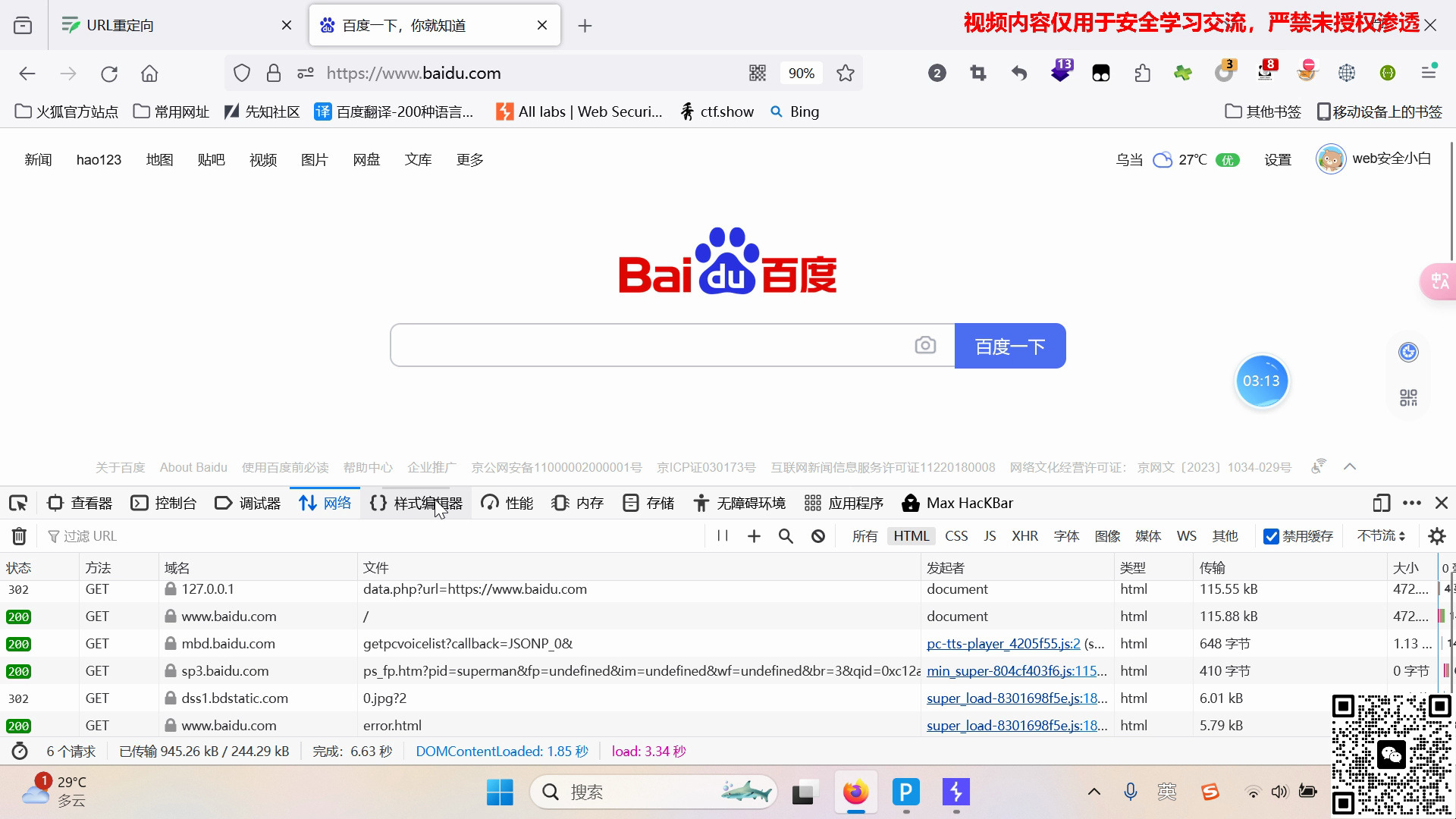This screenshot has height=819, width=1456.
Task: Click the microphone icon in system tray
Action: (1131, 792)
